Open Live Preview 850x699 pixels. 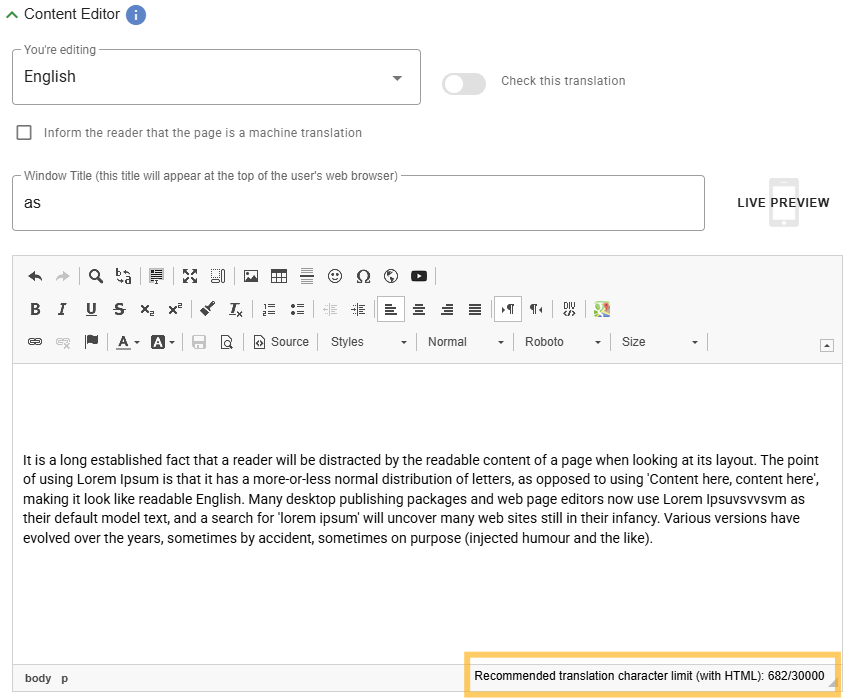coord(783,203)
